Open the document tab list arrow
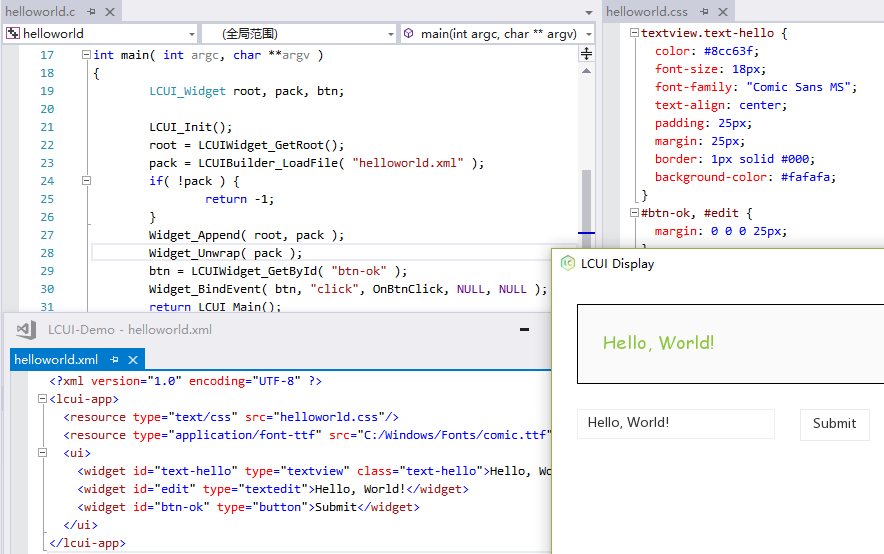The width and height of the screenshot is (884, 554). point(589,12)
